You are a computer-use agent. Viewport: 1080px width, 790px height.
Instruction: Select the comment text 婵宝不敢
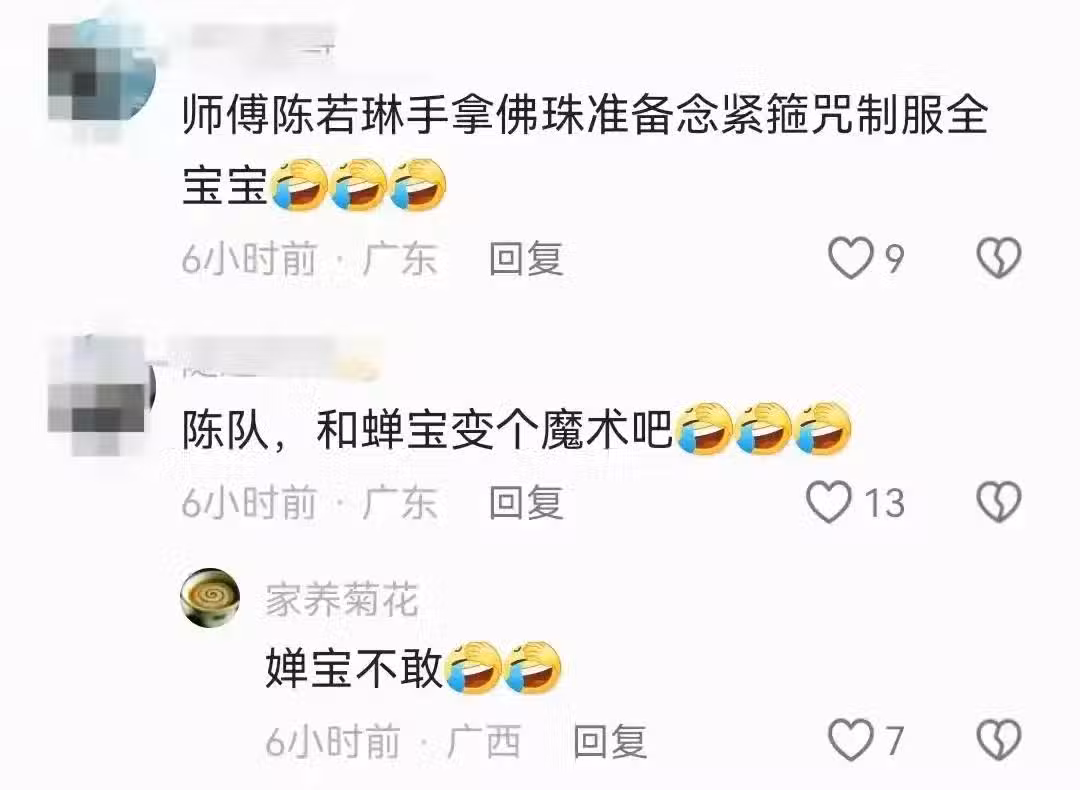353,668
